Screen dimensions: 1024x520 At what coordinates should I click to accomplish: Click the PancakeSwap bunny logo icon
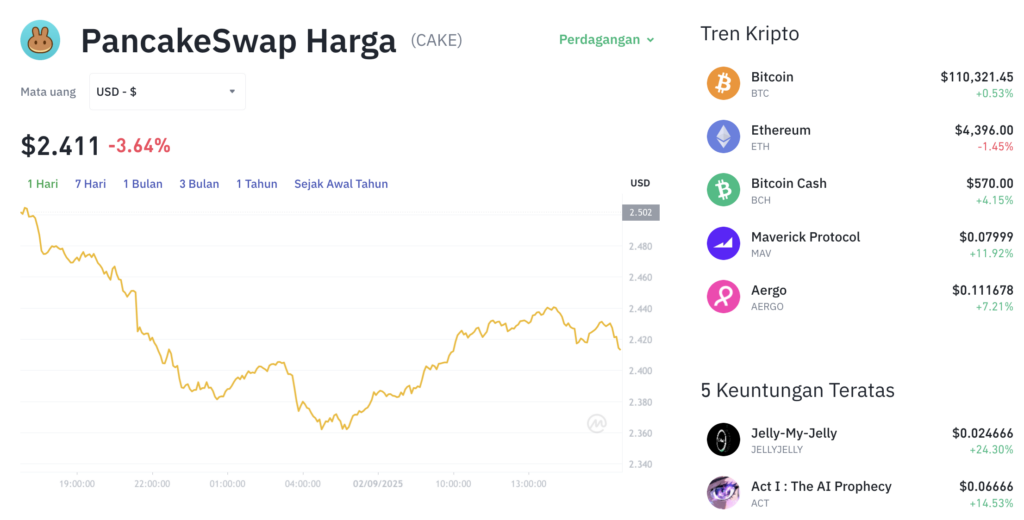[x=40, y=40]
